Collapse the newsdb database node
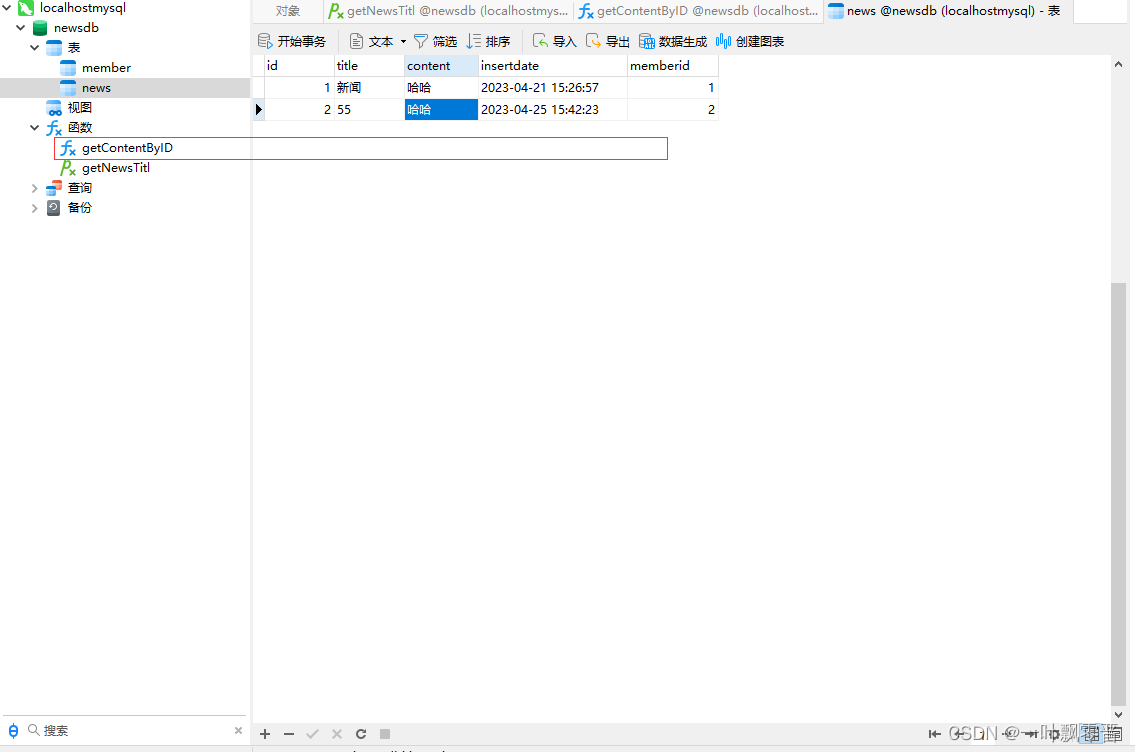Image resolution: width=1135 pixels, height=752 pixels. [x=20, y=28]
